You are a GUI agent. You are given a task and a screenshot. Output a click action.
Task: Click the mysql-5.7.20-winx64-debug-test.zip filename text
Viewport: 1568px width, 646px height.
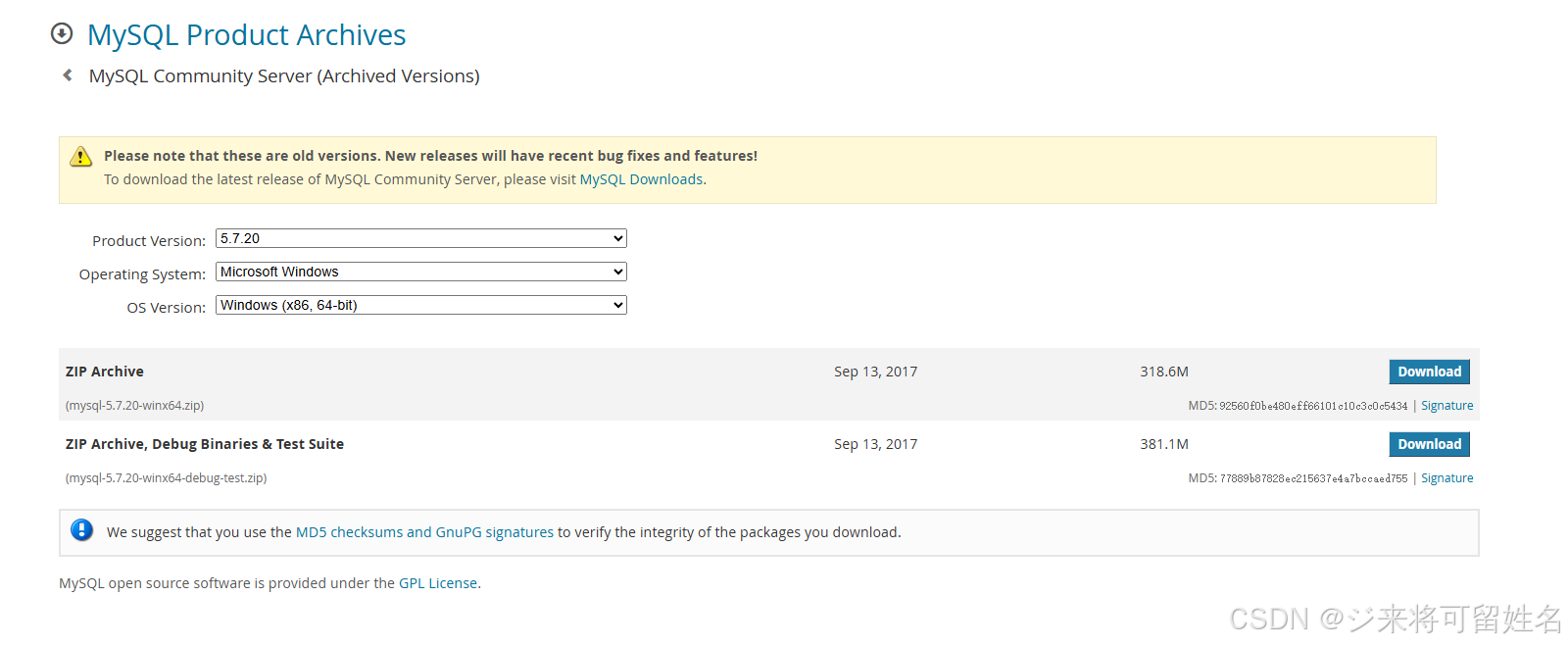[167, 478]
